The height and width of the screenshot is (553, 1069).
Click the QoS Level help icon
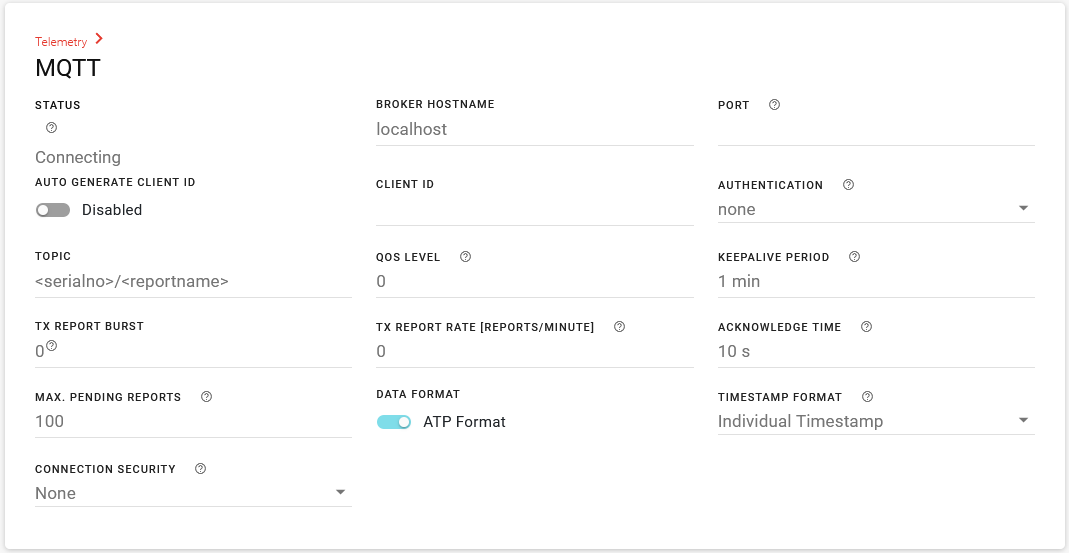[x=465, y=257]
